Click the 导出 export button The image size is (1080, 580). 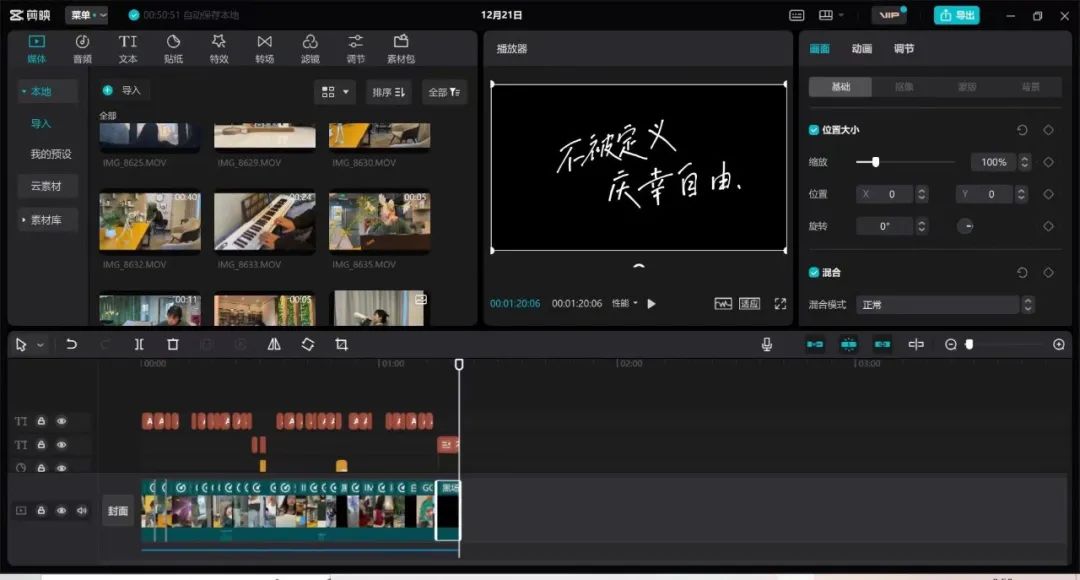coord(956,15)
